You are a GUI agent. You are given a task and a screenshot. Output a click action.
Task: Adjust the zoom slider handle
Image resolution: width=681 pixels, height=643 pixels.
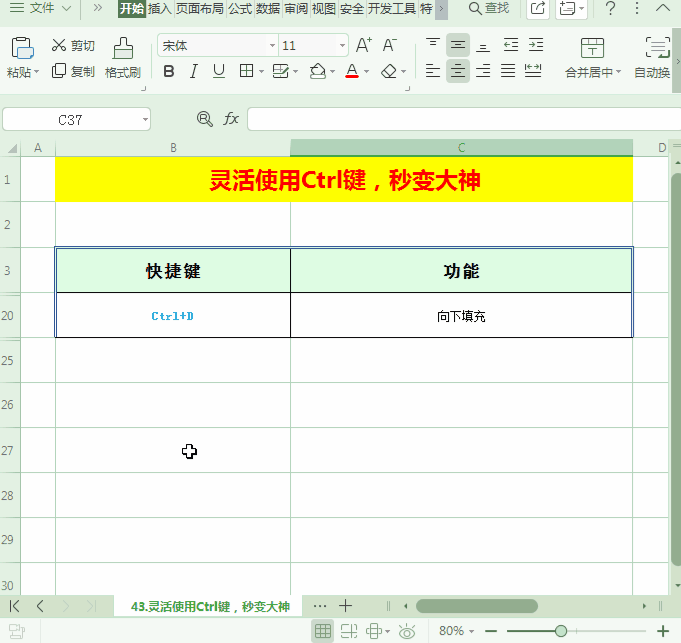(561, 631)
